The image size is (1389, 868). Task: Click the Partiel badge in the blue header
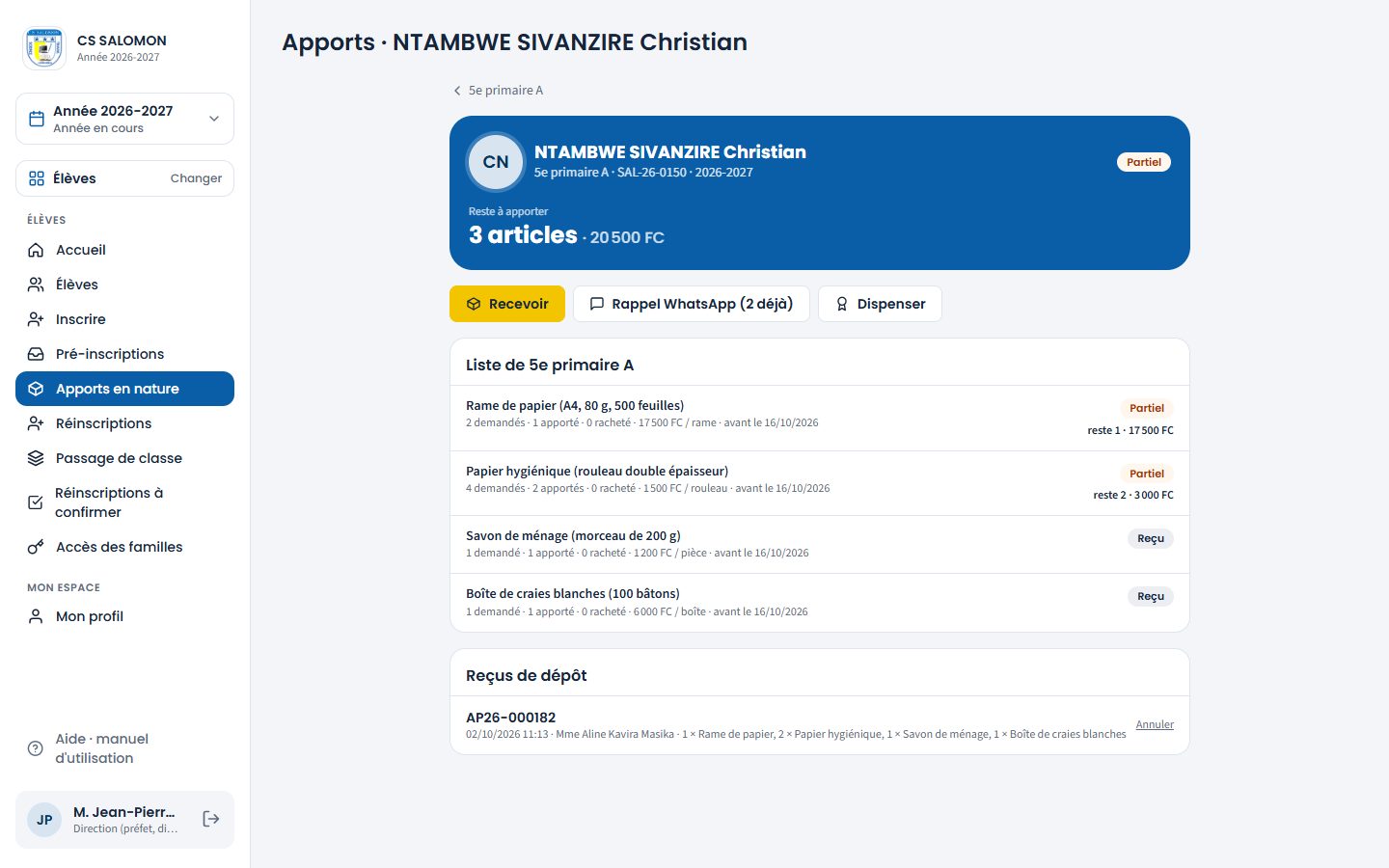(1144, 162)
